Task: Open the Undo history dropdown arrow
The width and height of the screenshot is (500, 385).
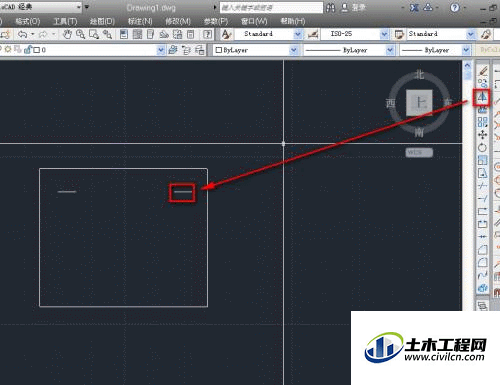Action: click(x=33, y=34)
